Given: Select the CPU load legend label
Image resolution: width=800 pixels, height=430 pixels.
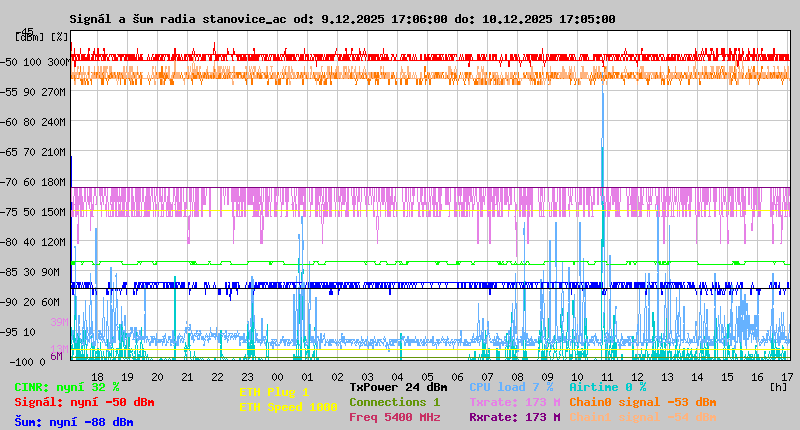Looking at the screenshot, I should point(510,386).
